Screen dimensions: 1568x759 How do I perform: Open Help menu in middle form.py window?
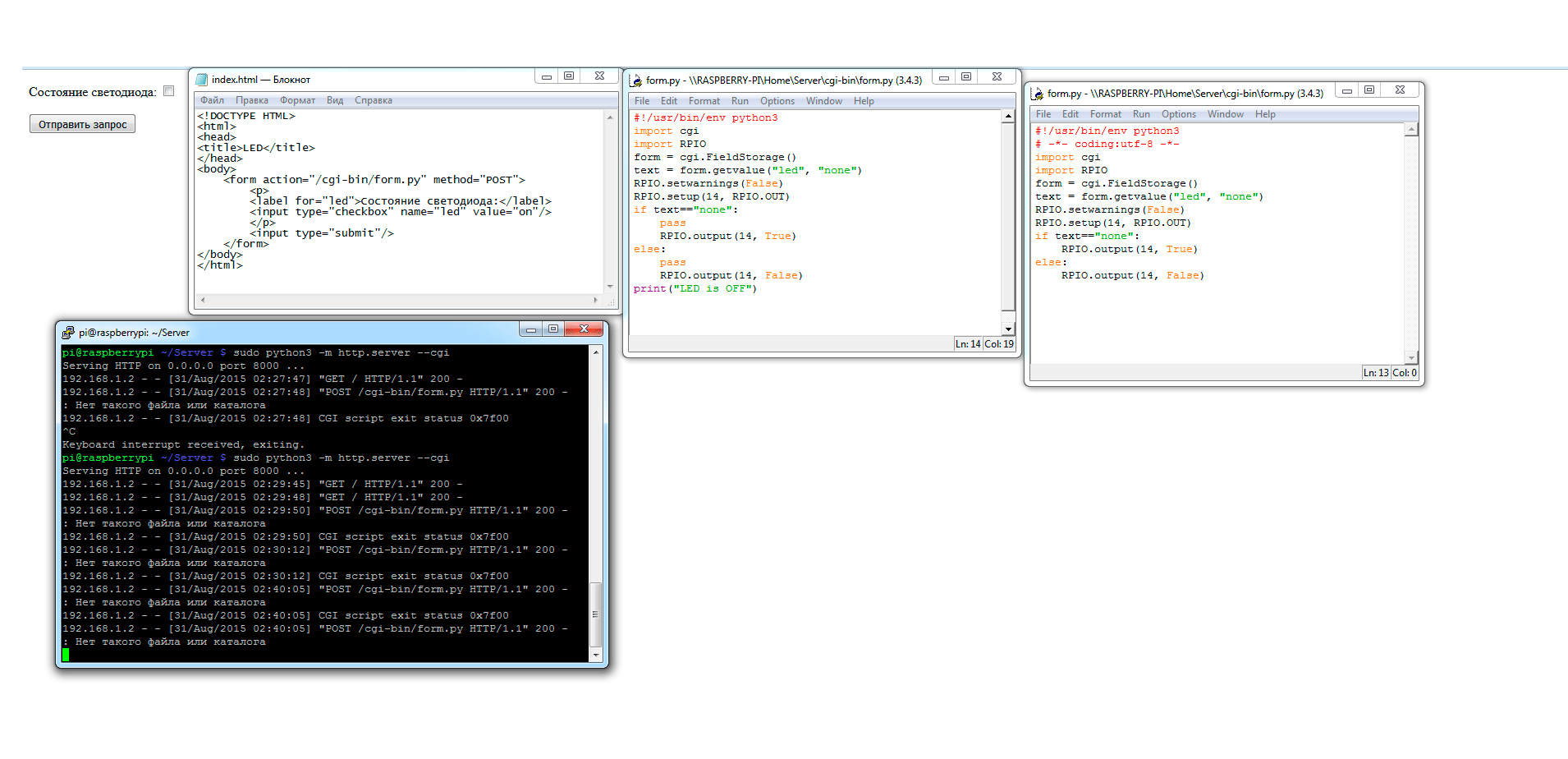864,101
